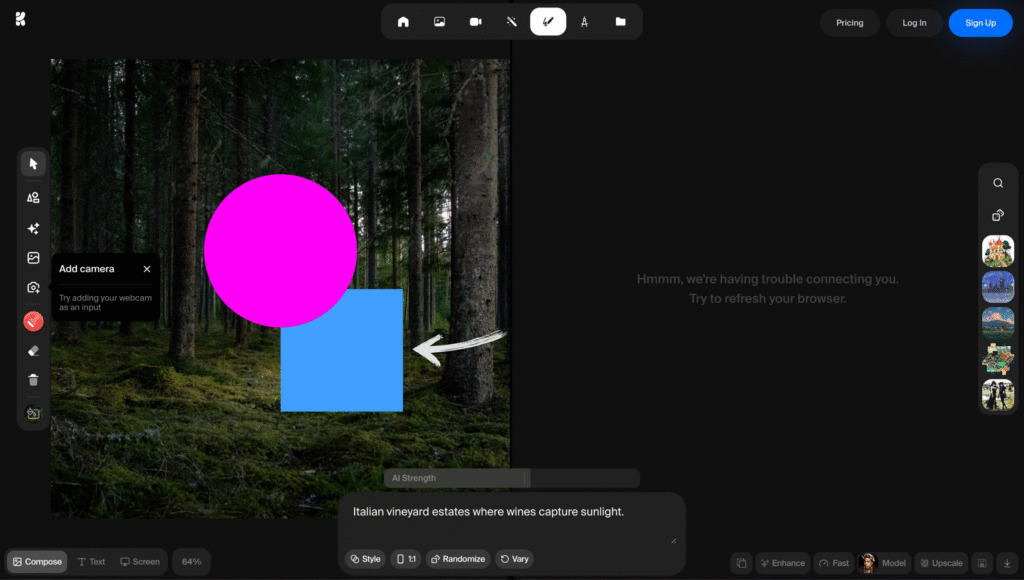Screen dimensions: 1024x580
Task: Click the Sign Up button
Action: pyautogui.click(x=980, y=22)
